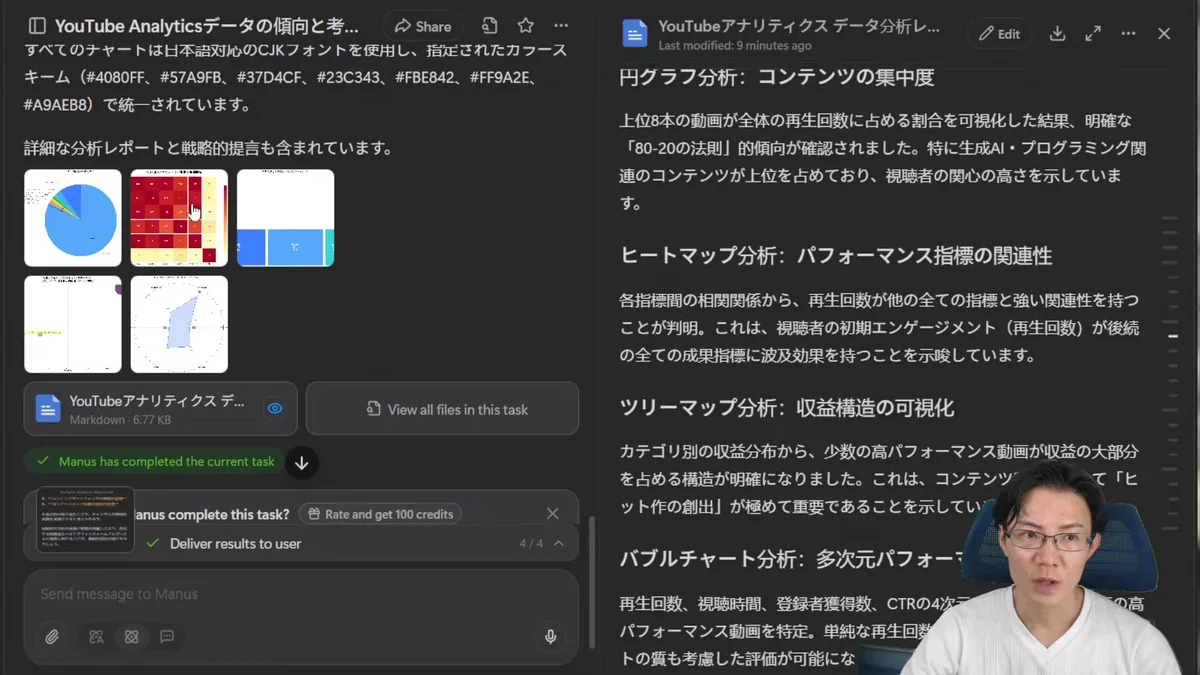Image resolution: width=1200 pixels, height=675 pixels.
Task: Star this task as favorite
Action: (x=526, y=26)
